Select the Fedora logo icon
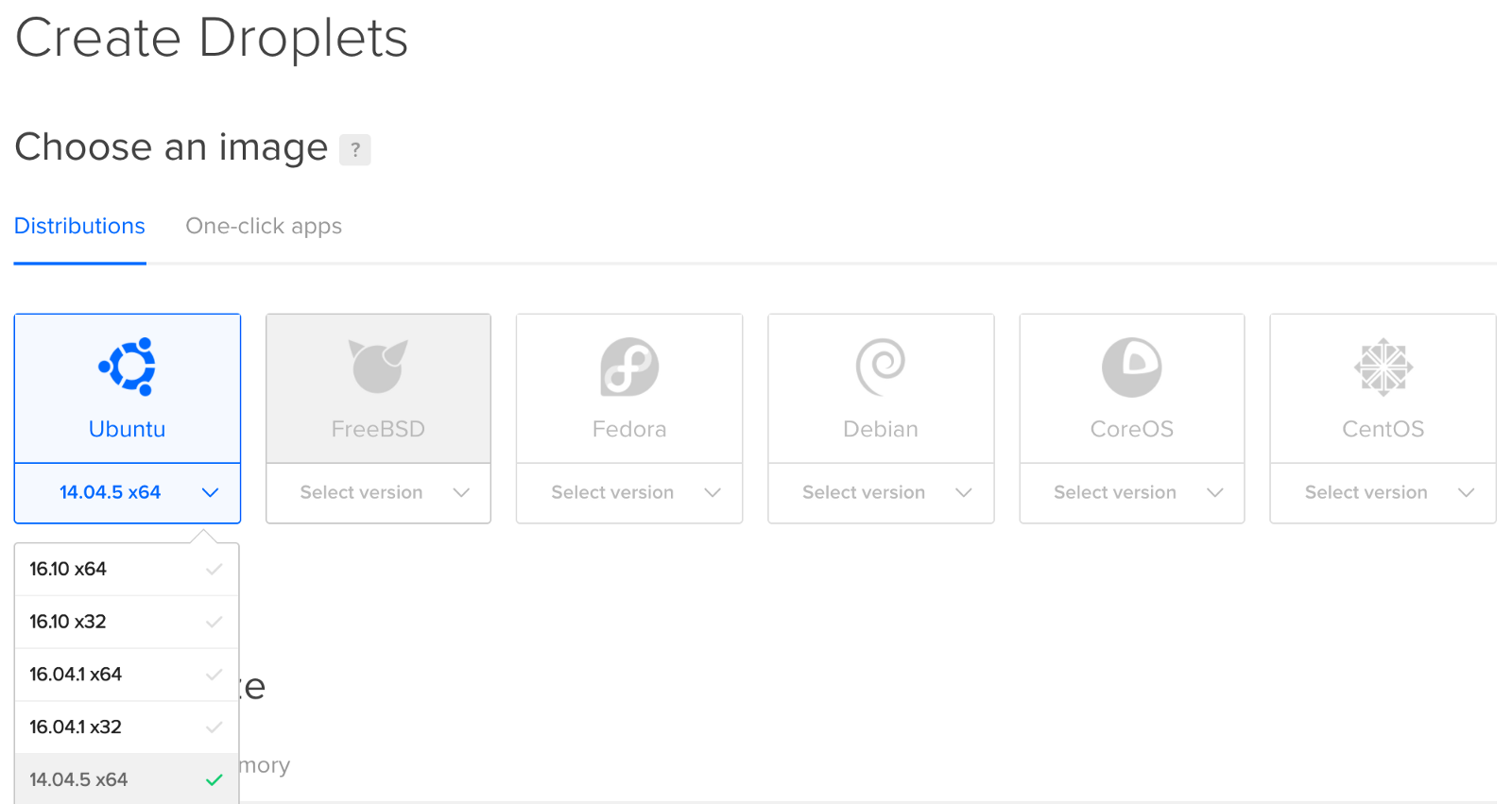The width and height of the screenshot is (1512, 804). (x=629, y=367)
